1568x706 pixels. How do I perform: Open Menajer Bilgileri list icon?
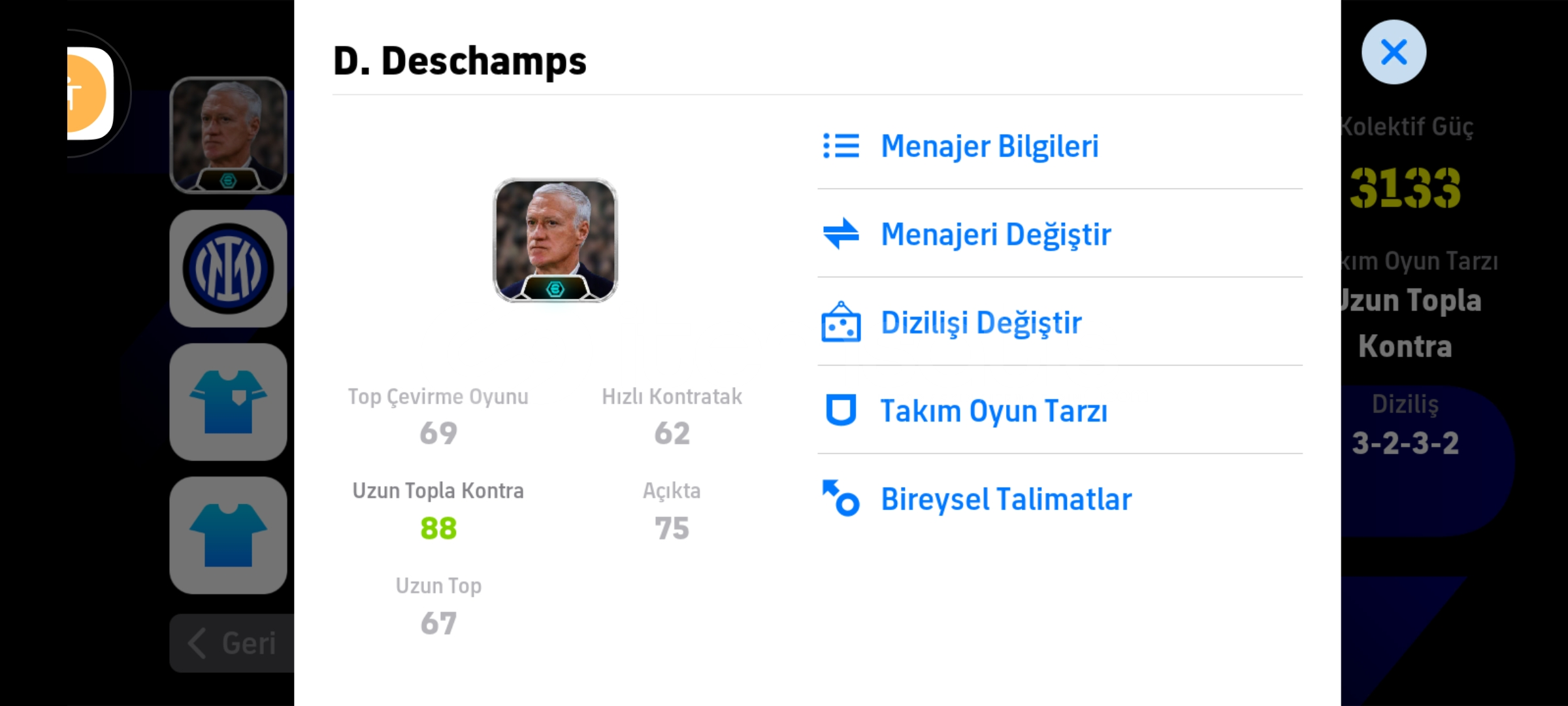841,146
